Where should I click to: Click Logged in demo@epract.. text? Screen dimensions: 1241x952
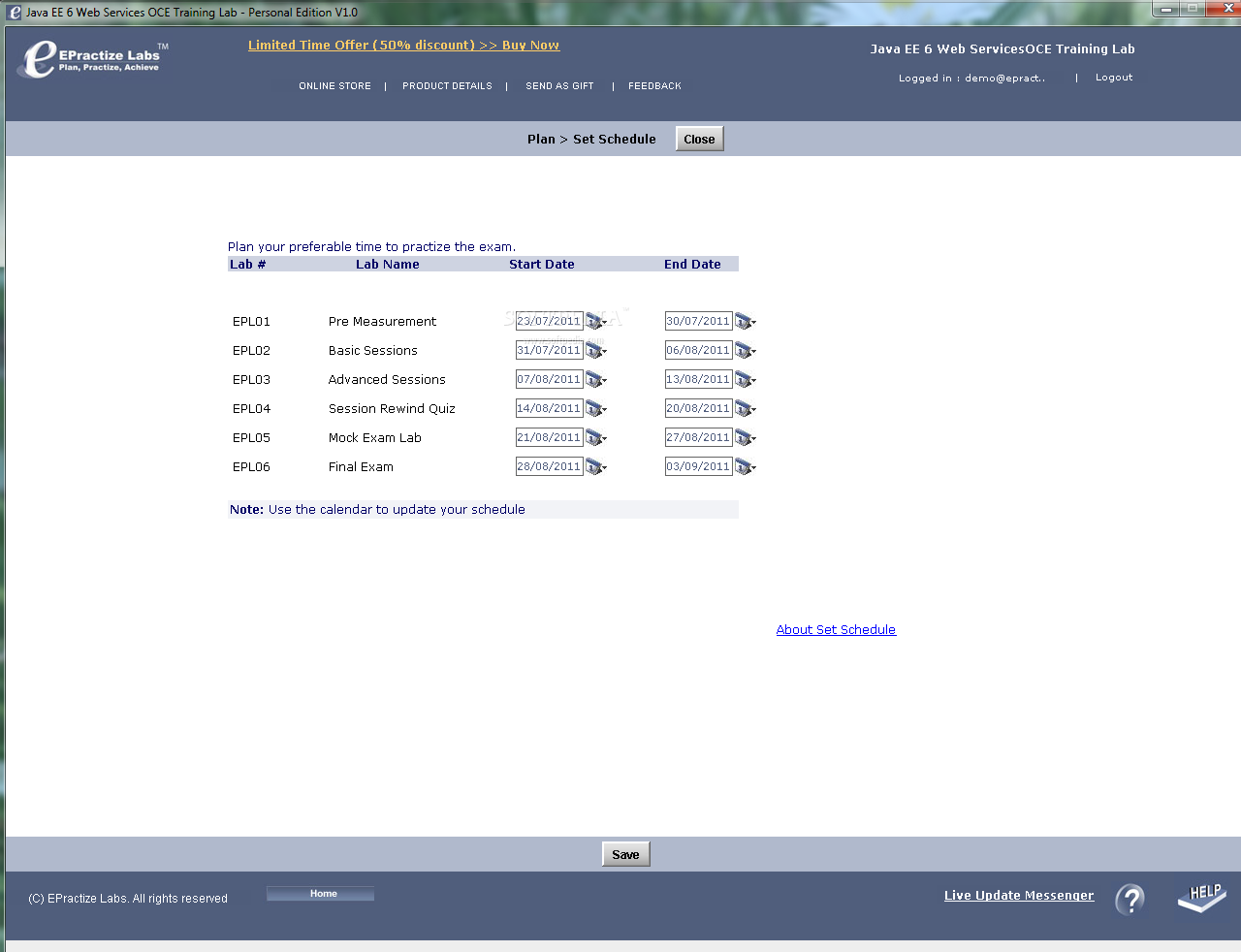coord(971,79)
